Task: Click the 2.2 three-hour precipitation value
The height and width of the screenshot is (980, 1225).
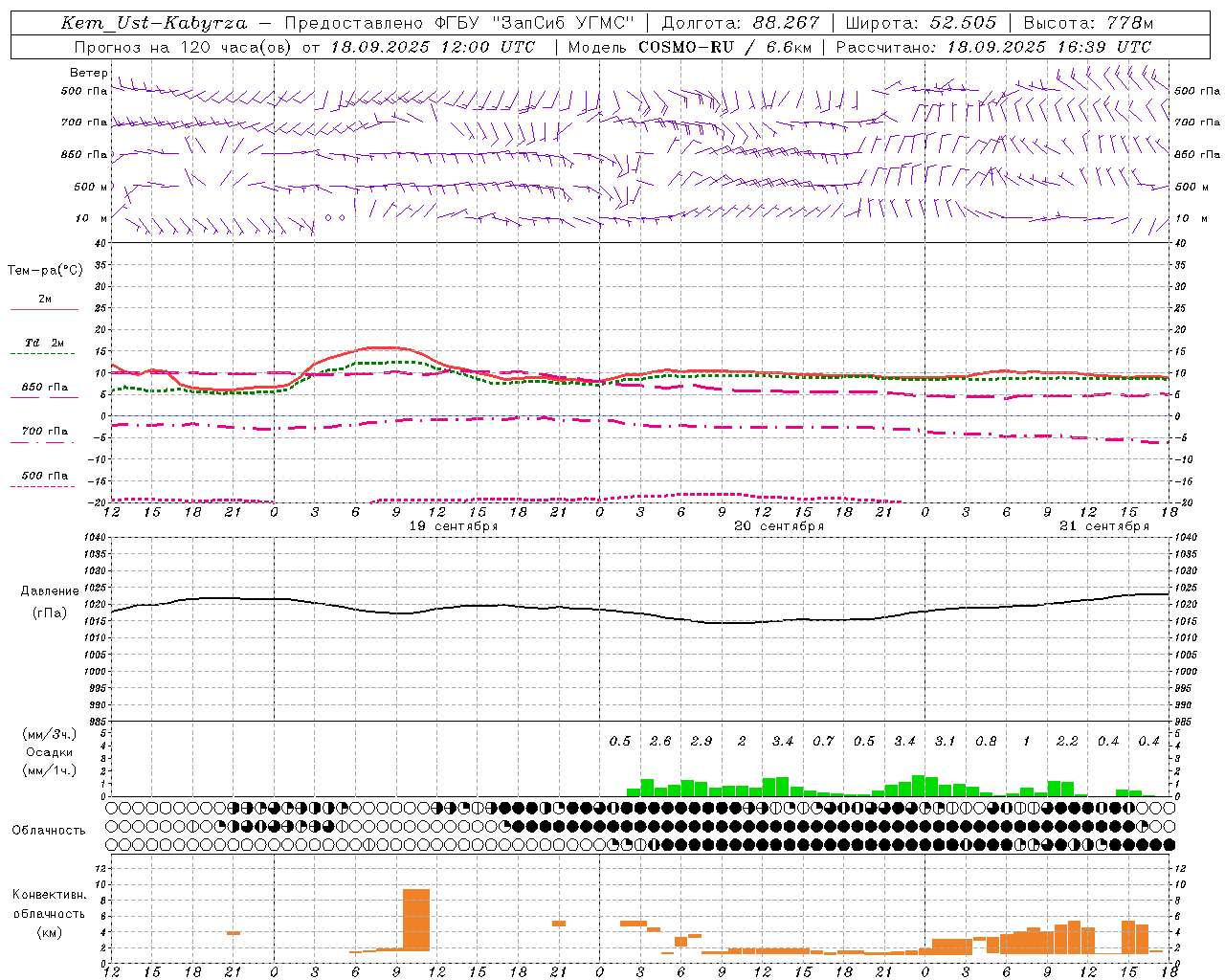Action: tap(1067, 742)
